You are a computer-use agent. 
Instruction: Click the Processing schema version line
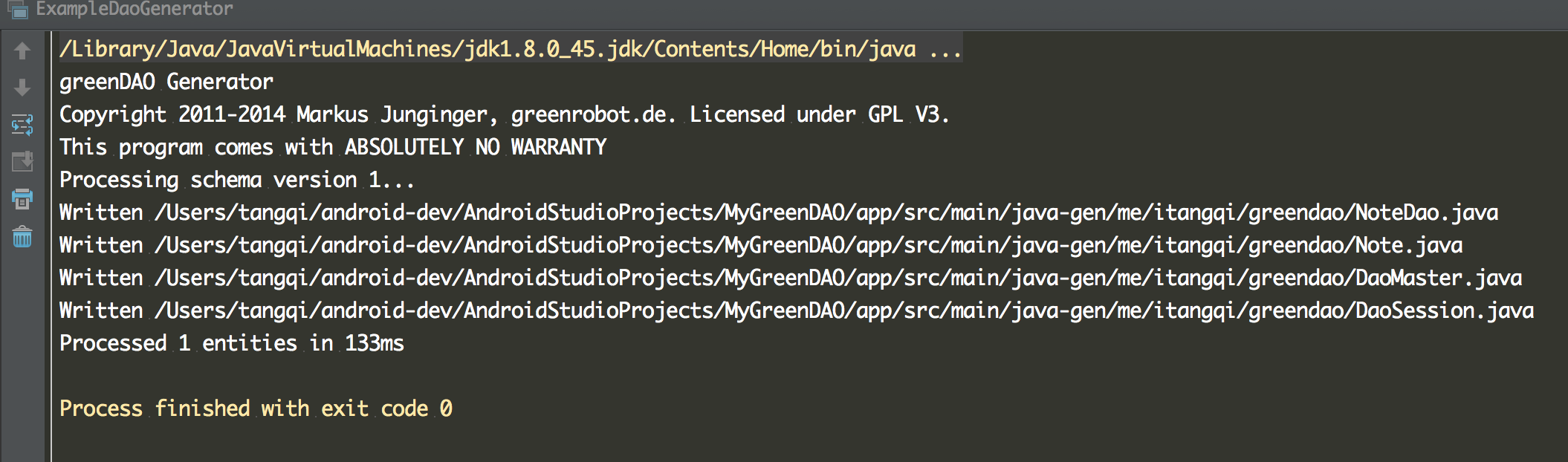coord(236,180)
